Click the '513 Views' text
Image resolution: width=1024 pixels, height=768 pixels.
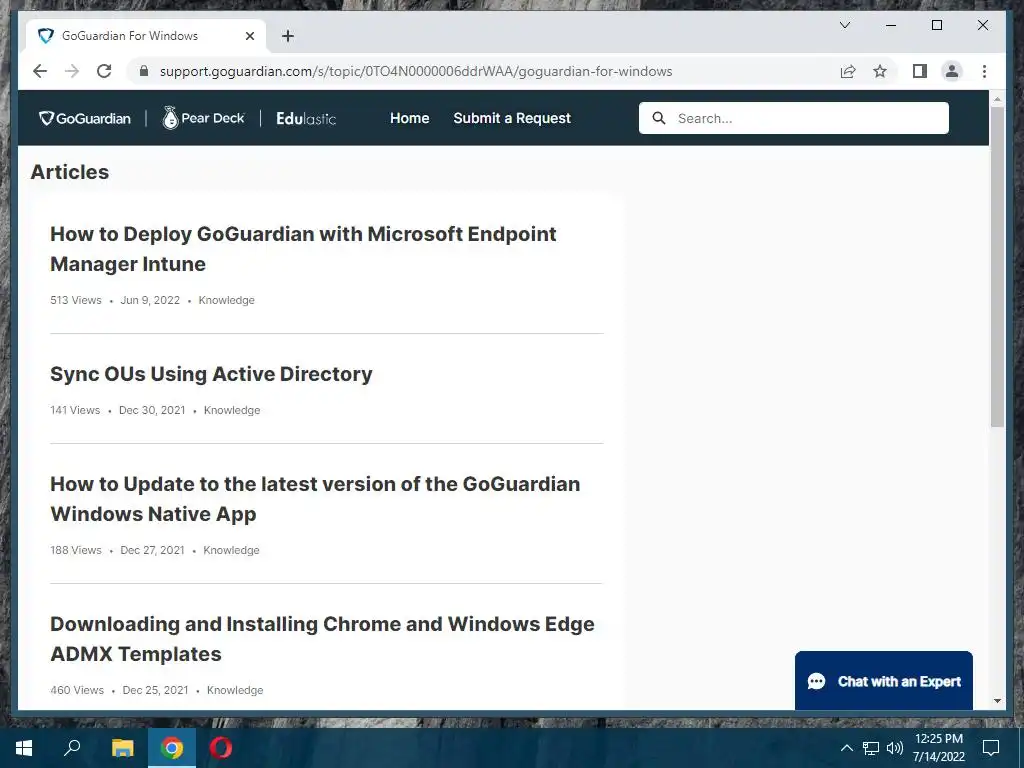pos(76,300)
